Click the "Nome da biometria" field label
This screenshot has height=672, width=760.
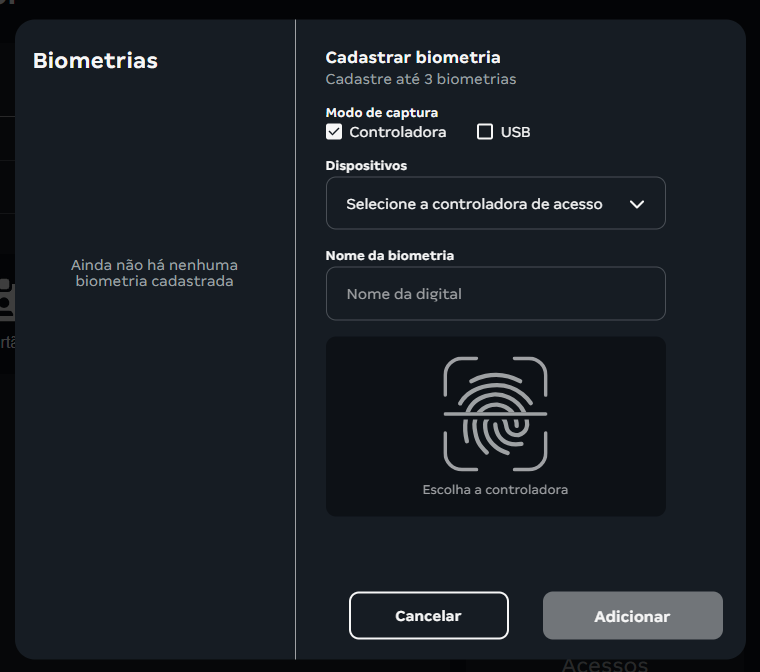(389, 256)
